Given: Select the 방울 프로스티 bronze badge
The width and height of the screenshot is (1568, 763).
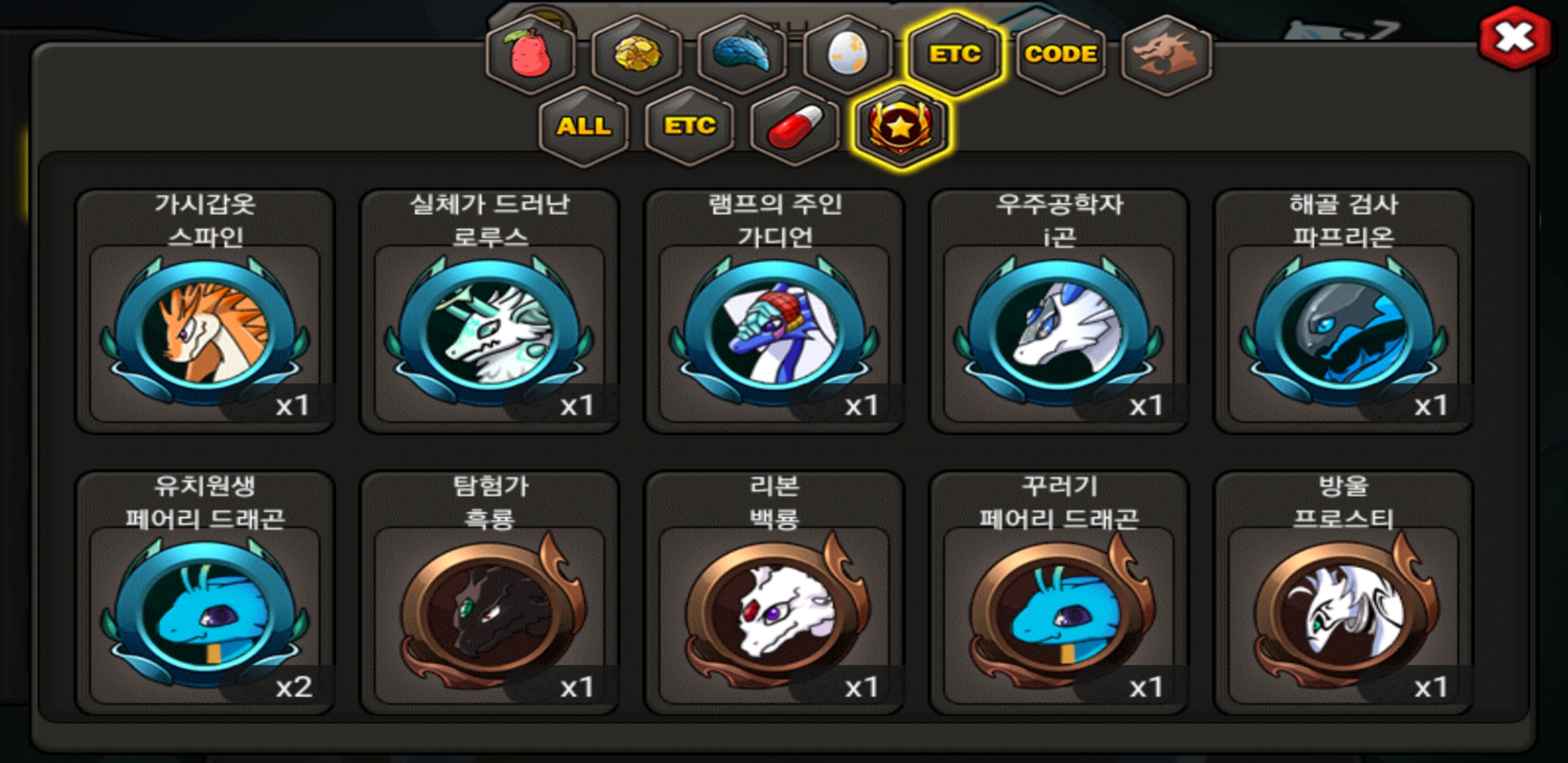Looking at the screenshot, I should click(x=1343, y=592).
